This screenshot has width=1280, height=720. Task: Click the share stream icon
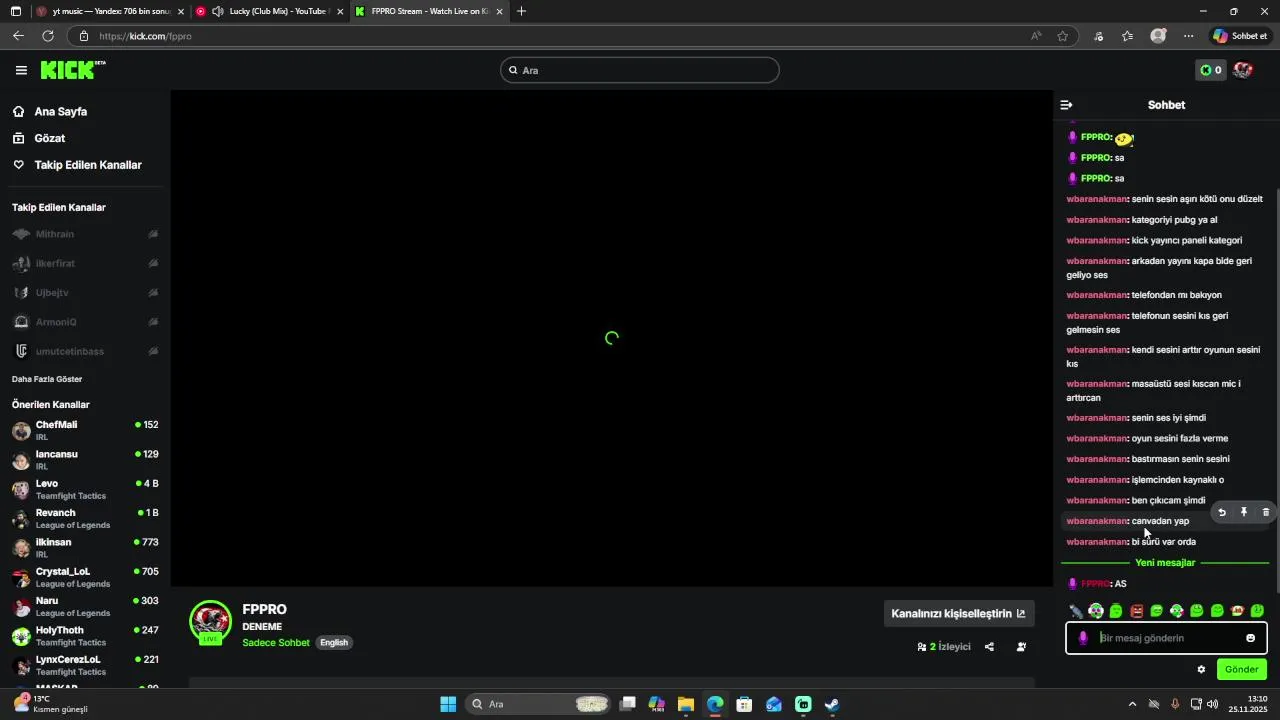(x=989, y=647)
